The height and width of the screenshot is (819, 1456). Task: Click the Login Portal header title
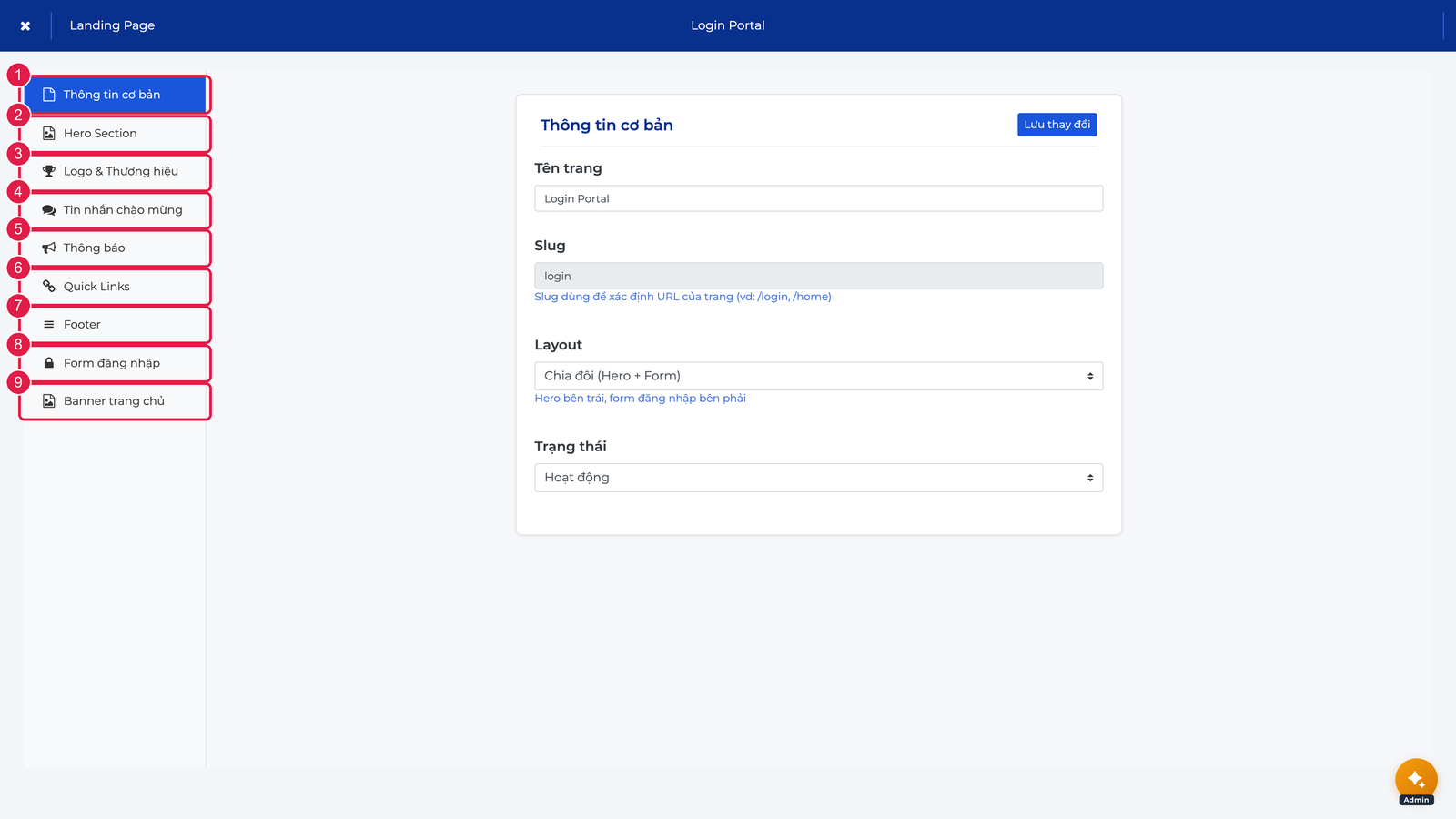[728, 25]
